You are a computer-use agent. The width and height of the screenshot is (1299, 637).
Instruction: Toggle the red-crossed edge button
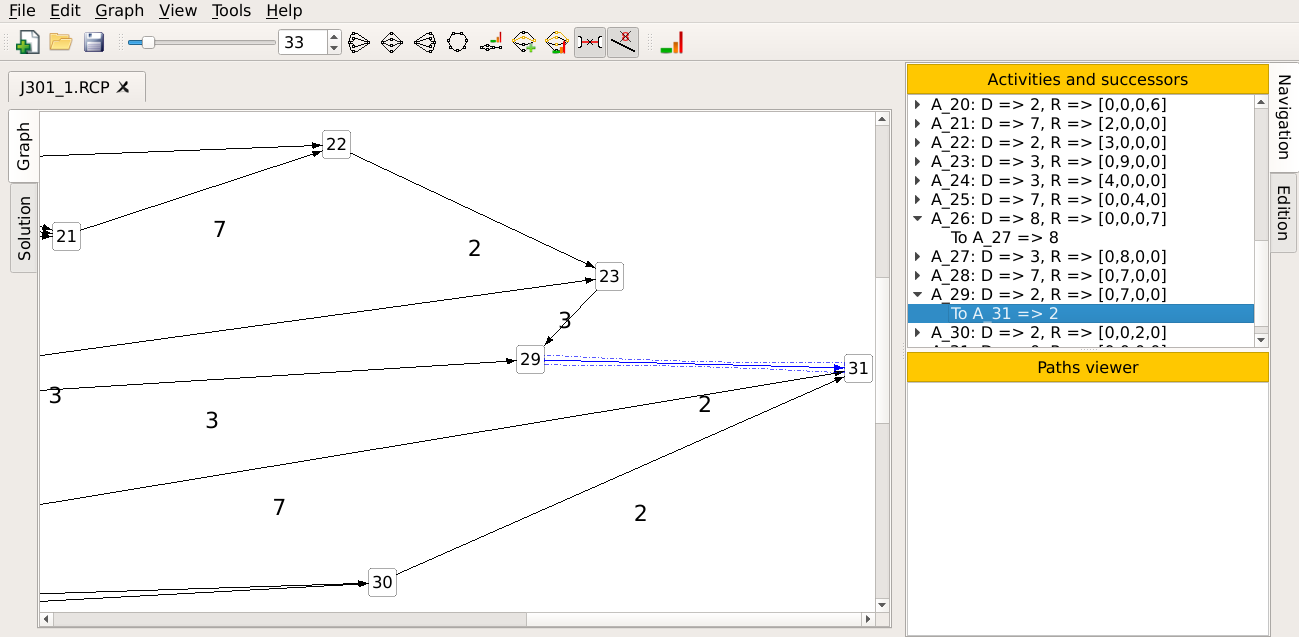(x=623, y=42)
